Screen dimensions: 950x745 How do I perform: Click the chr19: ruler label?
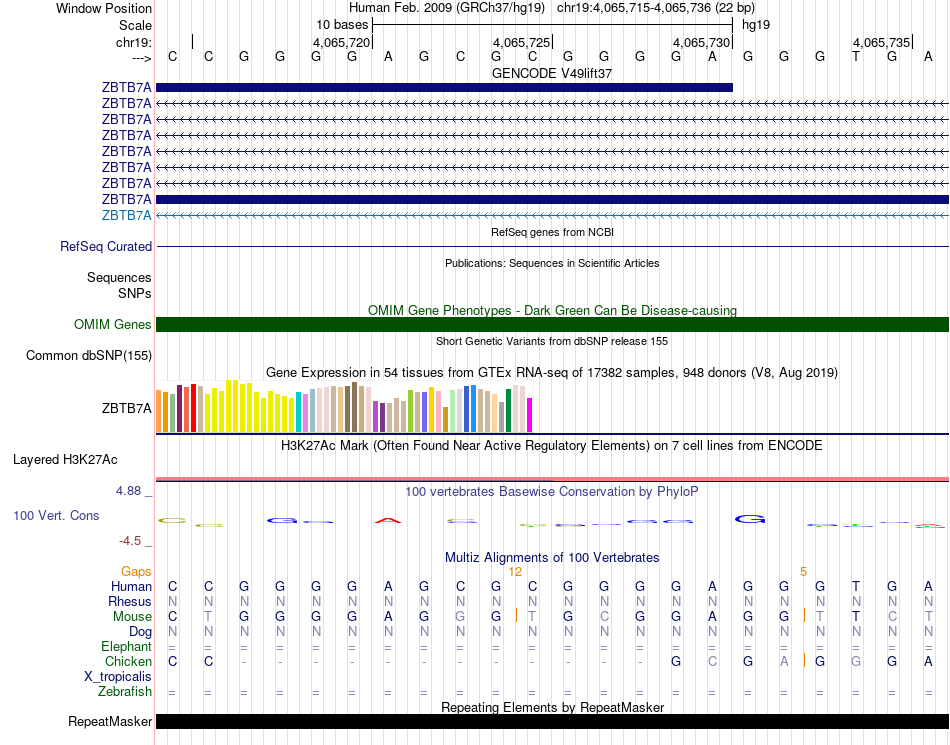pos(133,42)
